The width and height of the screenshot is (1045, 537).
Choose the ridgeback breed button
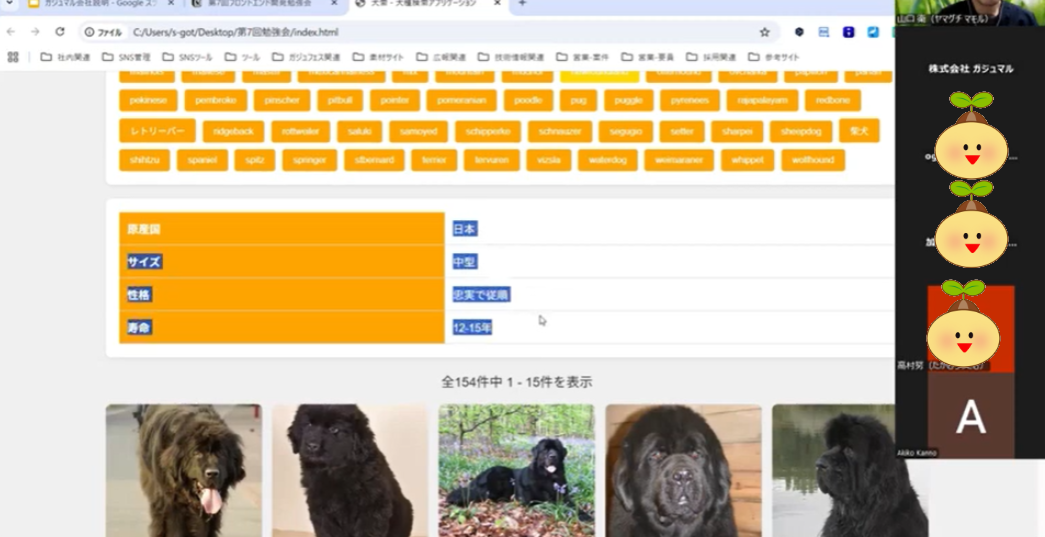pos(233,131)
